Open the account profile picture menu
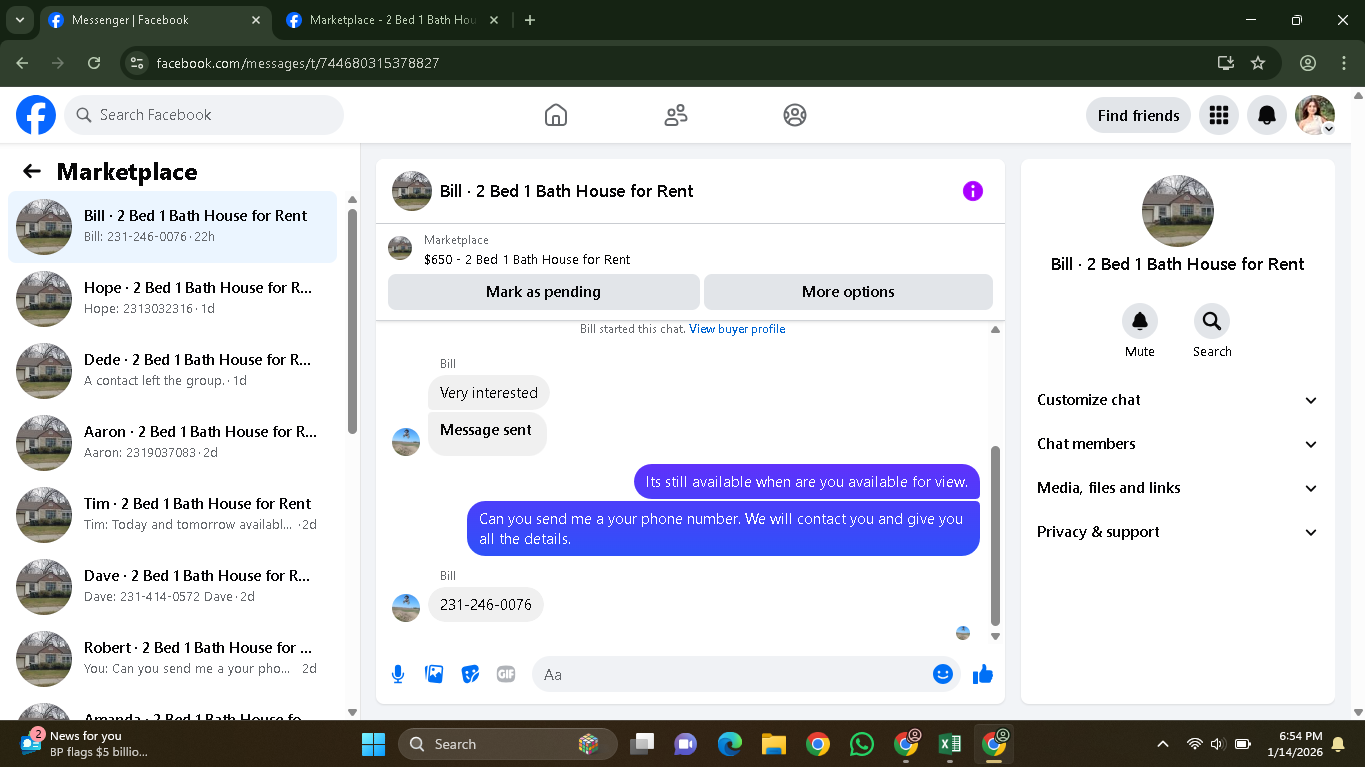Image resolution: width=1365 pixels, height=767 pixels. tap(1315, 115)
